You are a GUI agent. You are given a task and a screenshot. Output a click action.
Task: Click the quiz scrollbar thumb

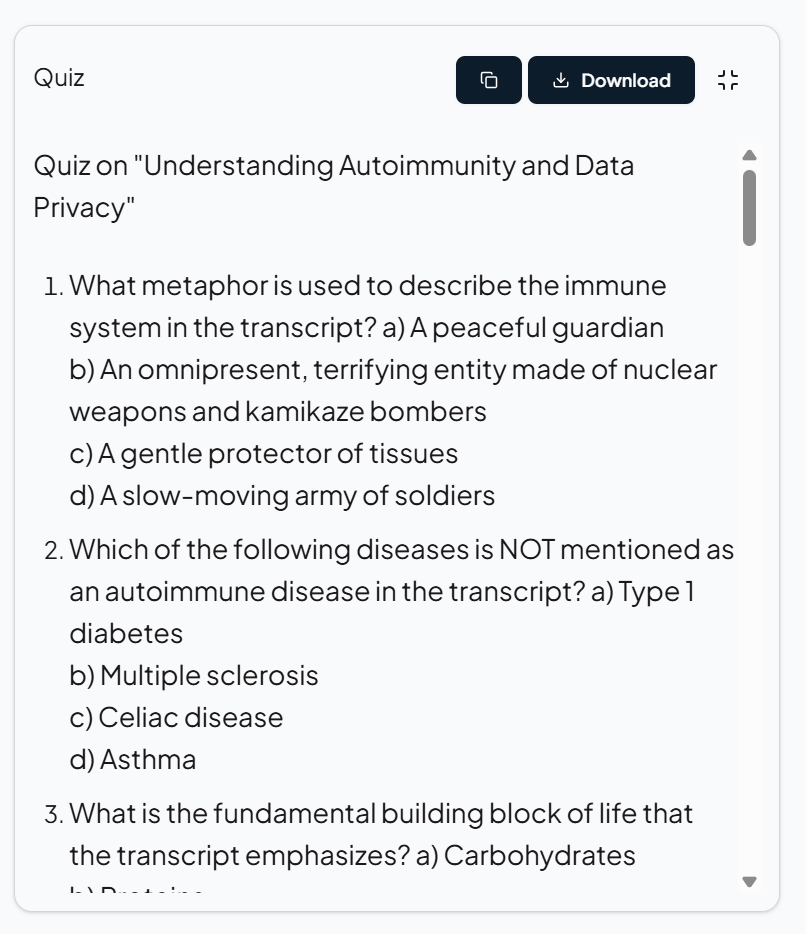[750, 207]
